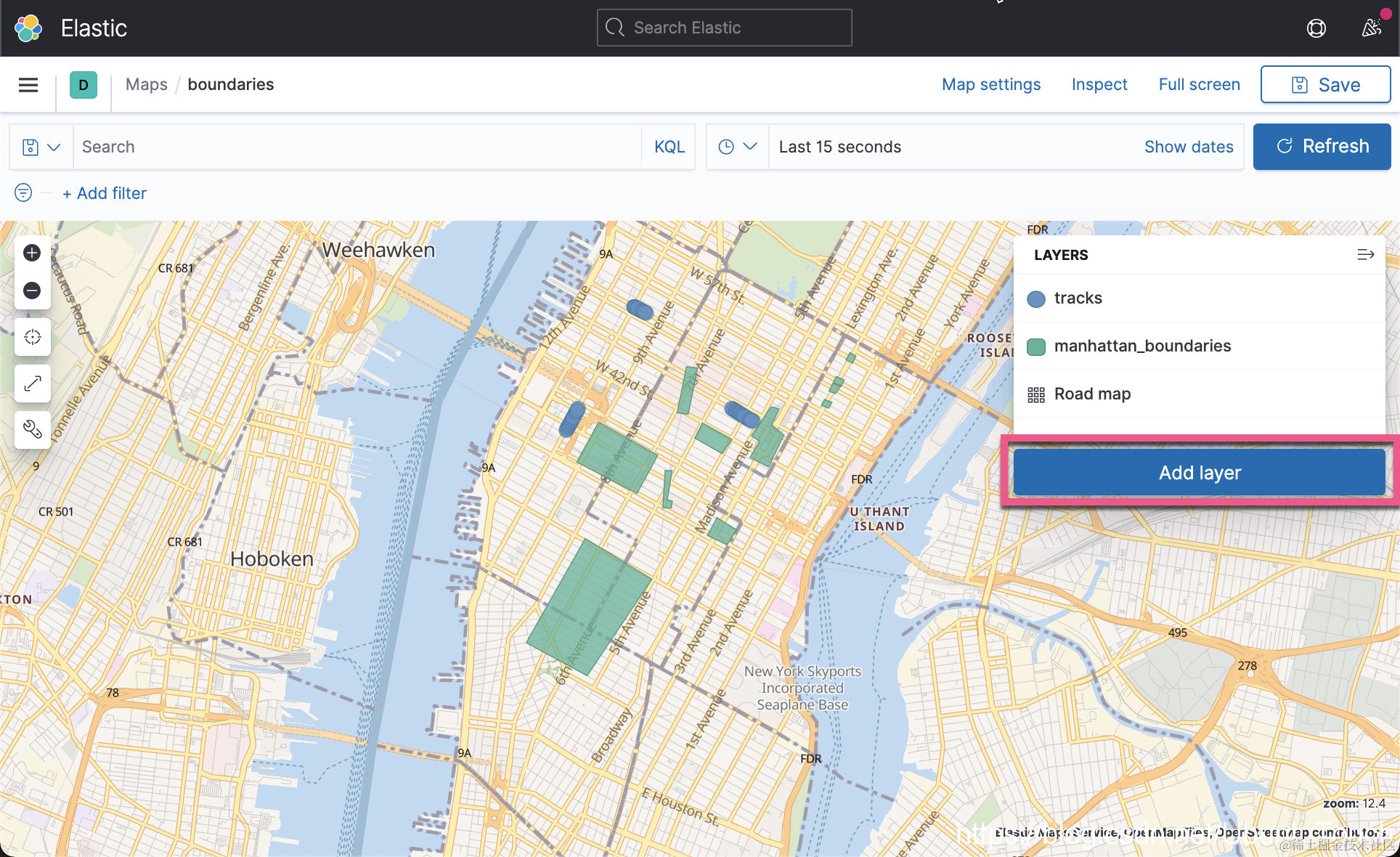Screen dimensions: 1400x857
Task: Open the map tools wrench icon
Action: pyautogui.click(x=32, y=429)
